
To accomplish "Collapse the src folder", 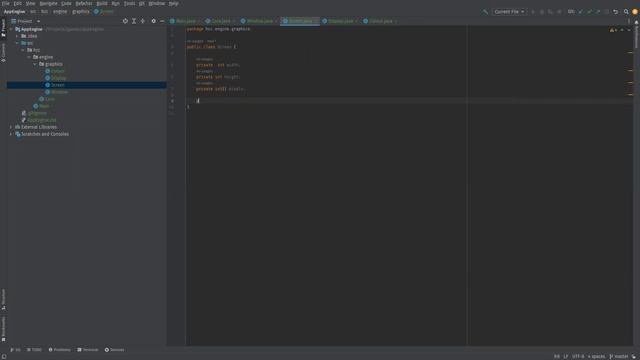I will (x=17, y=43).
